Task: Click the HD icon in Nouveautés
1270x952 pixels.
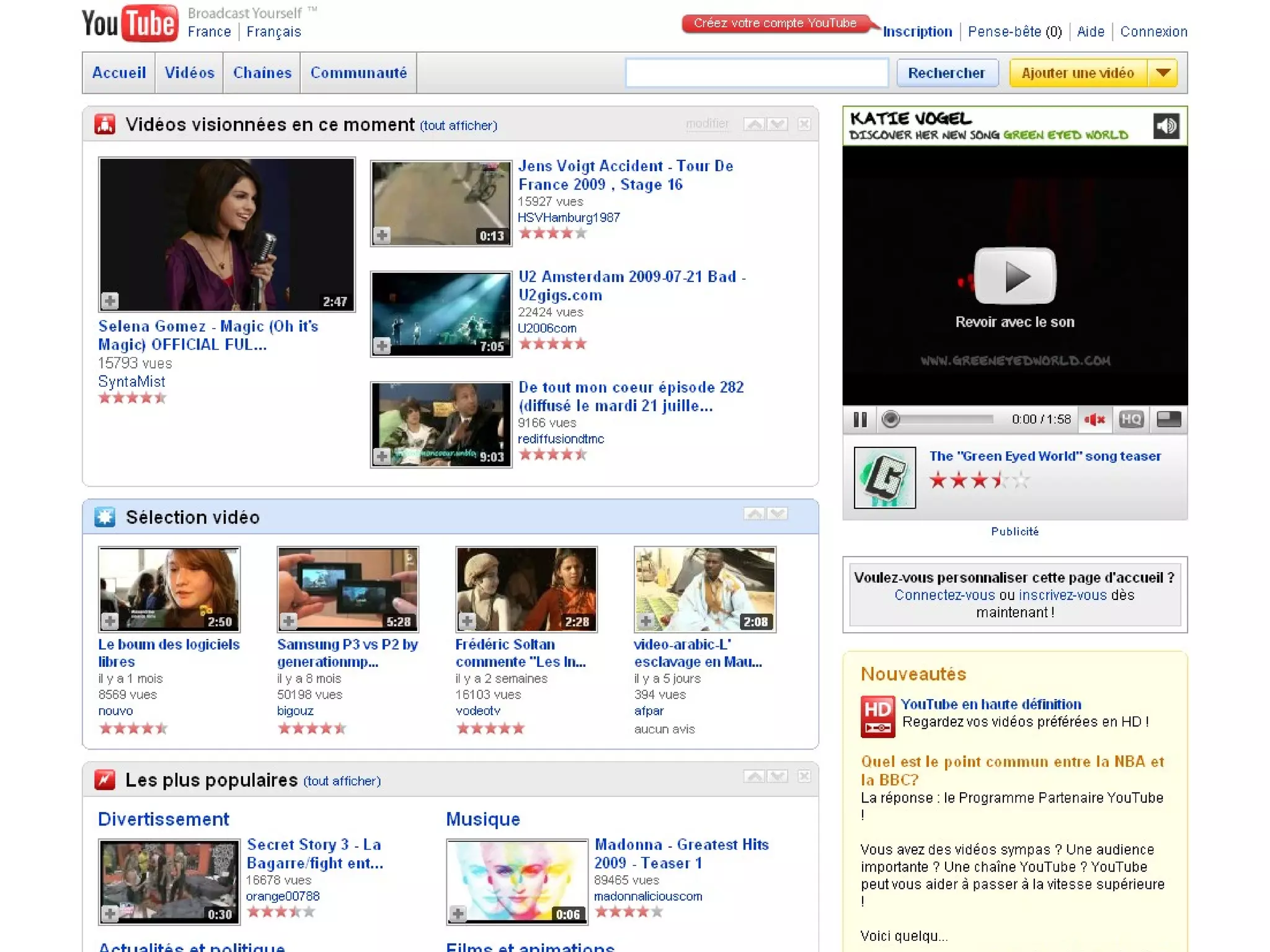Action: (877, 716)
